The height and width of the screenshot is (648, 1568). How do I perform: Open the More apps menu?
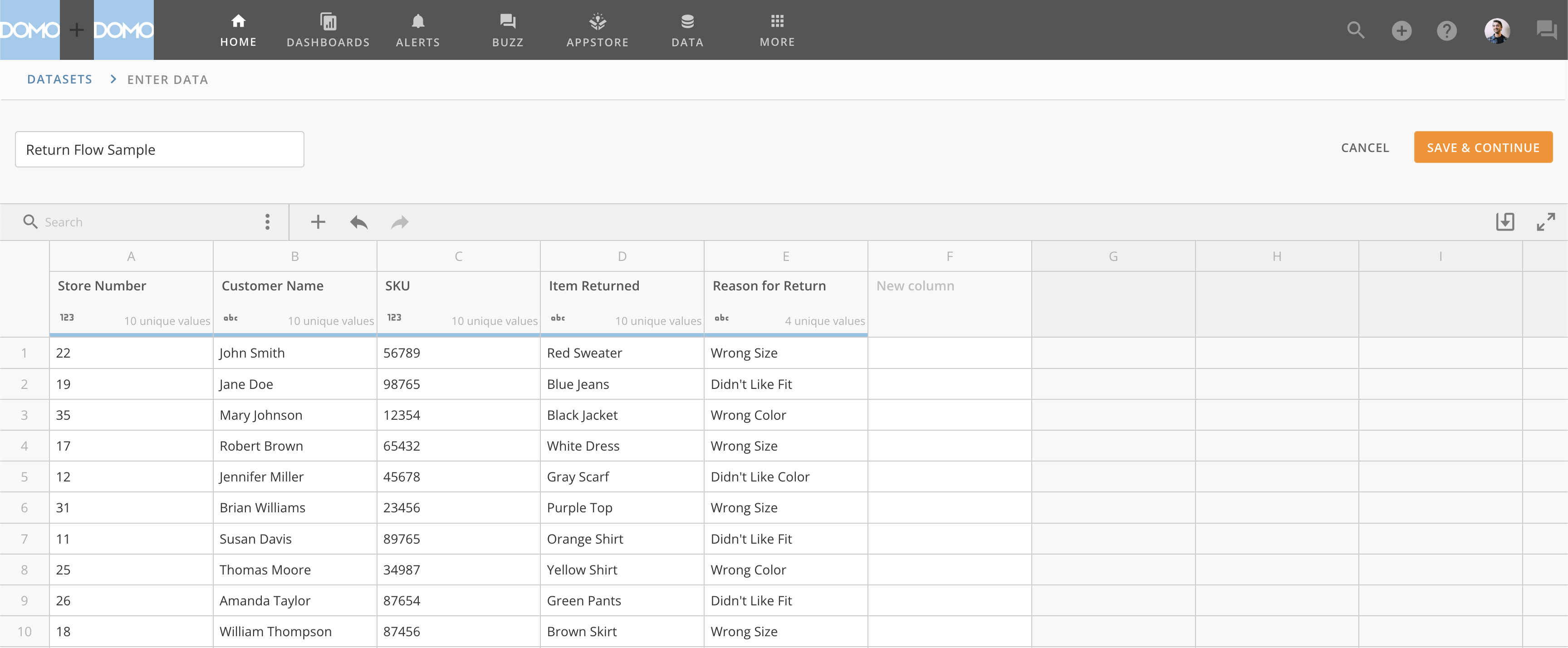tap(777, 30)
